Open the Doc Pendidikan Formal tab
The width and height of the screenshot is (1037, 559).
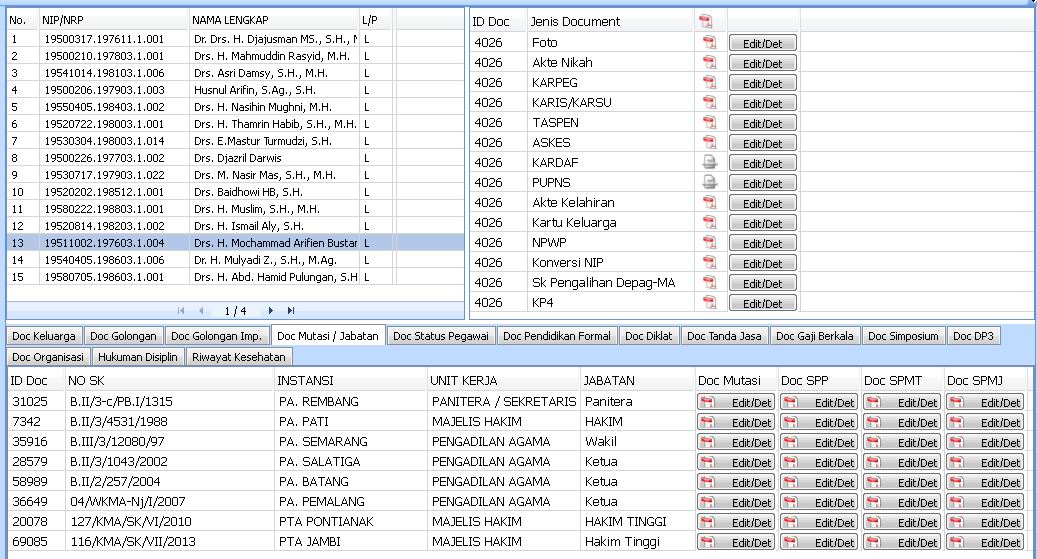[557, 336]
